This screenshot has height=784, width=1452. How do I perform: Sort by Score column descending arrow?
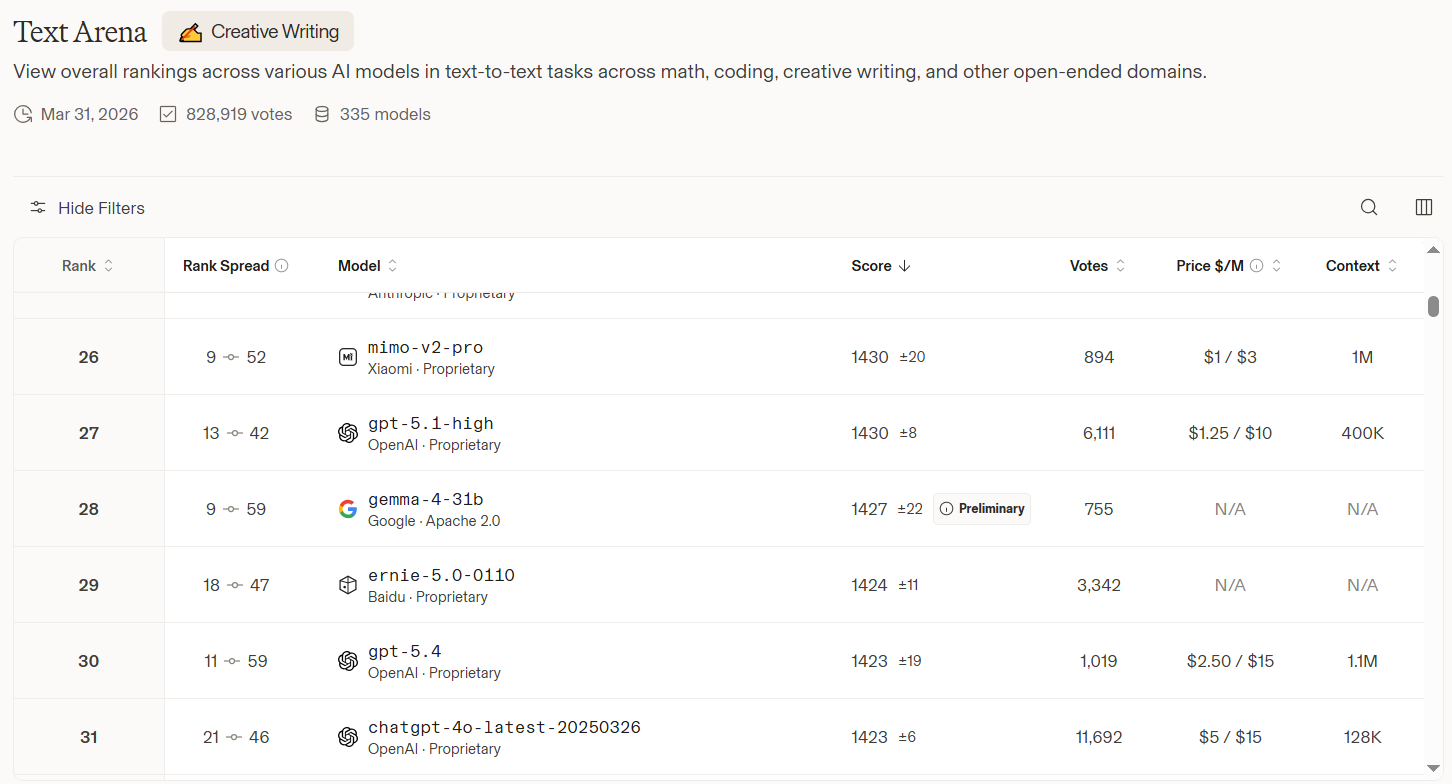point(905,266)
